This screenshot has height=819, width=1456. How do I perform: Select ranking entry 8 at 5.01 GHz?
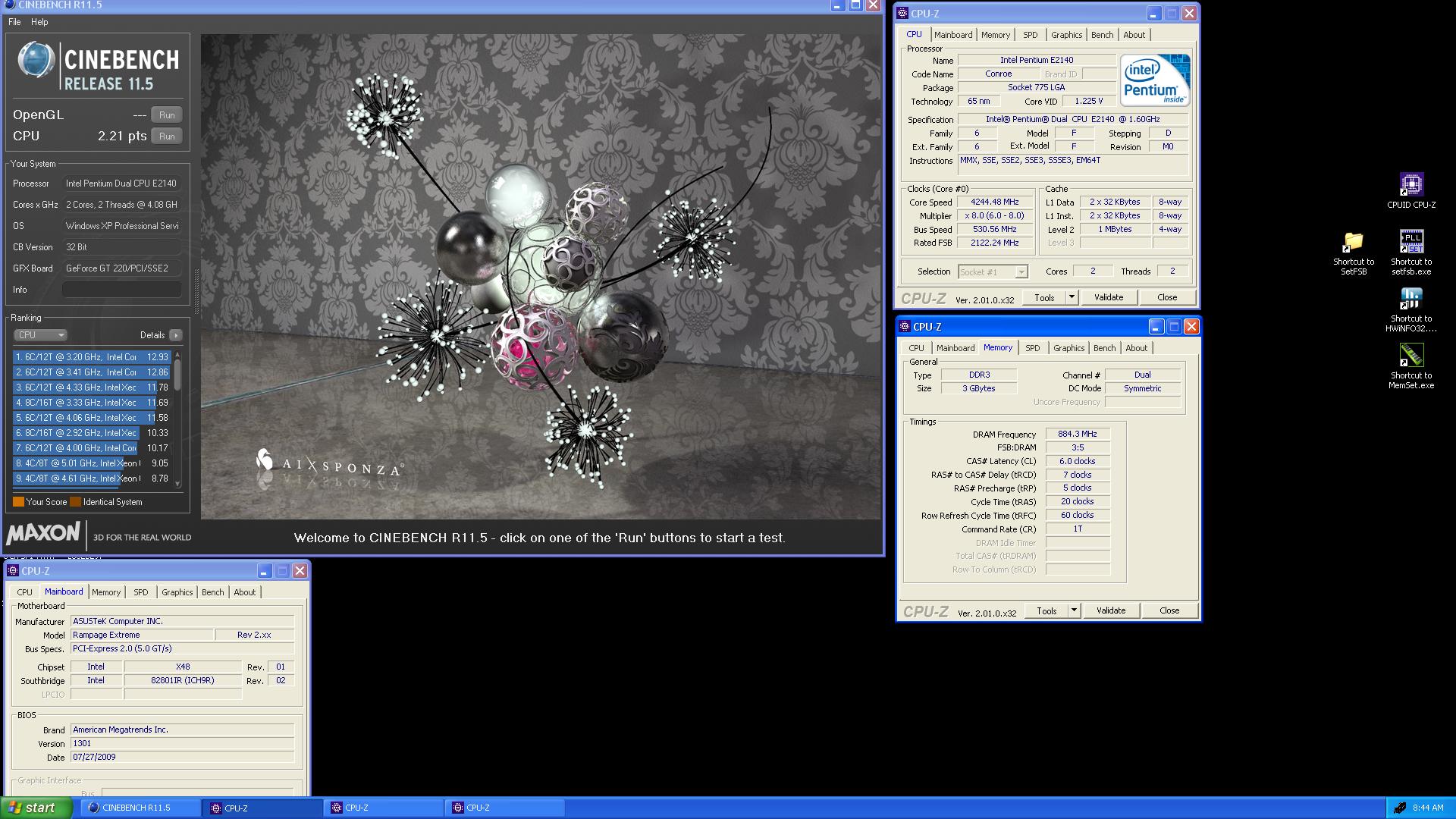click(x=93, y=463)
